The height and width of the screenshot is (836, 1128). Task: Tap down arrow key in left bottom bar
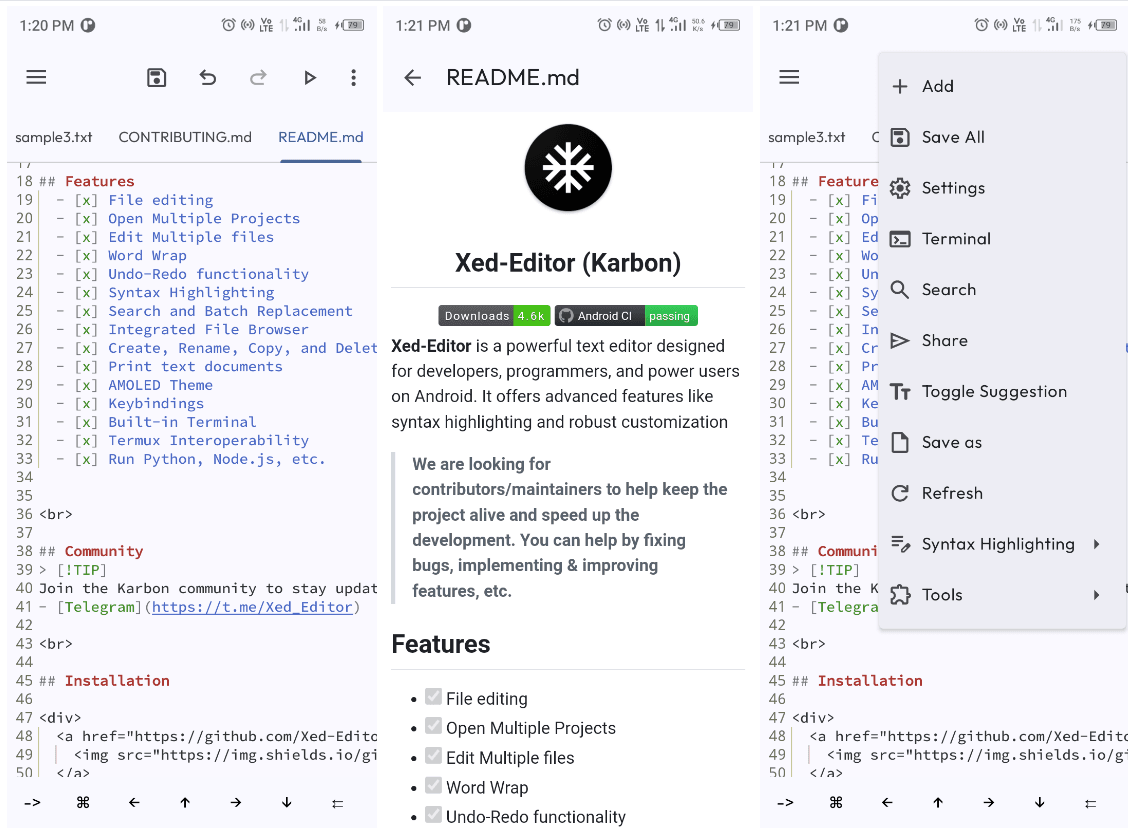[x=286, y=802]
